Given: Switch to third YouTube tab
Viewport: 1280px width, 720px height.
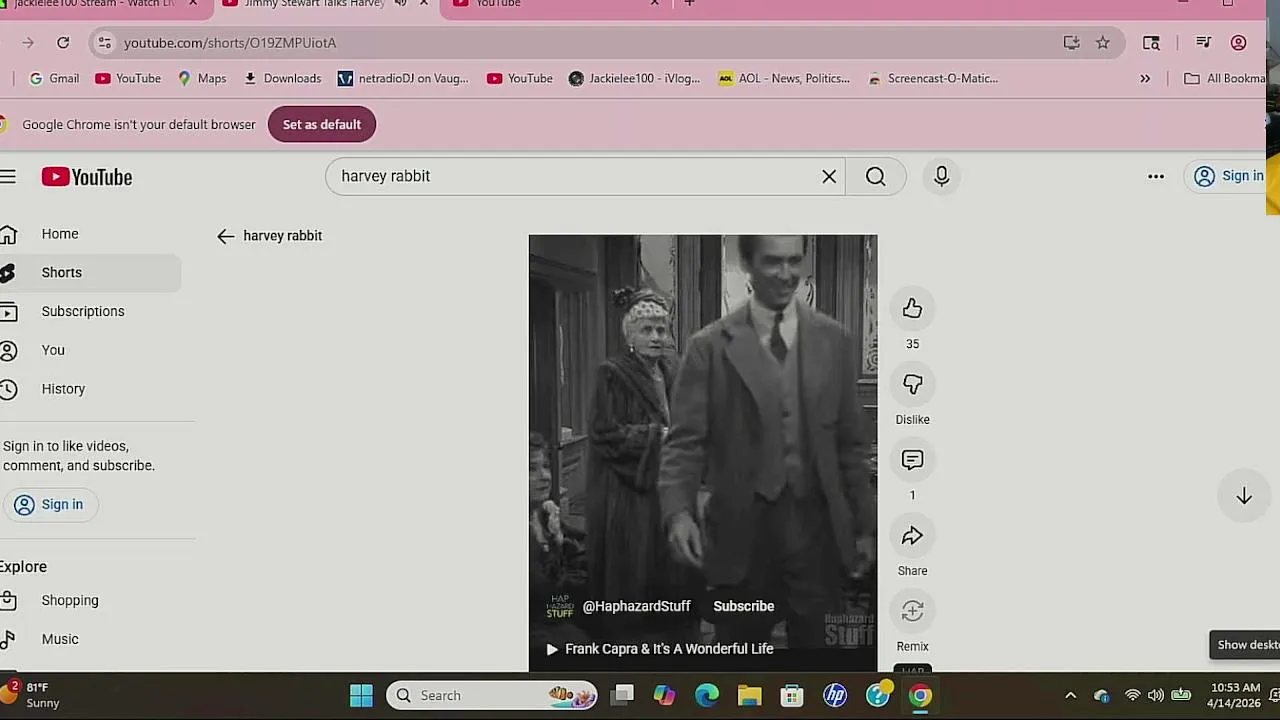Looking at the screenshot, I should (x=555, y=5).
